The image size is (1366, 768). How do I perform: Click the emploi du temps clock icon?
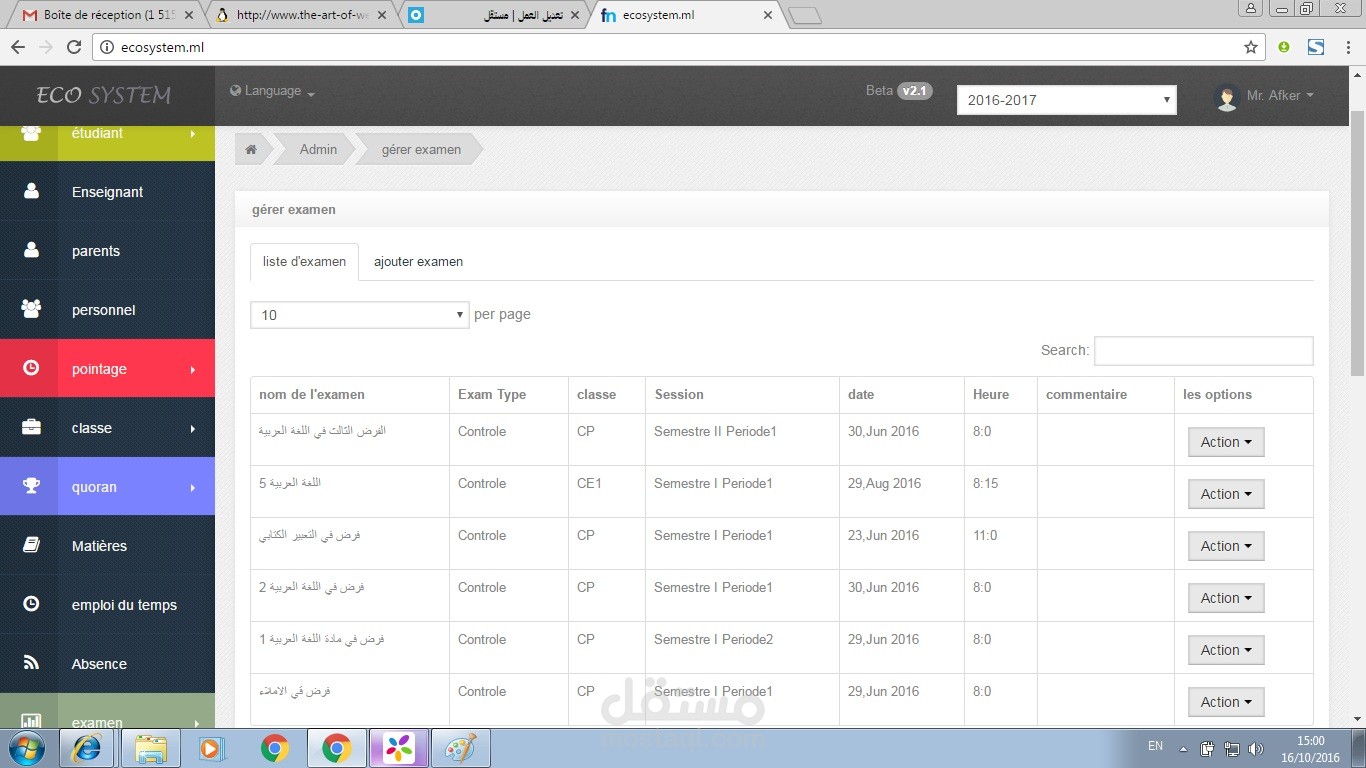[x=31, y=603]
